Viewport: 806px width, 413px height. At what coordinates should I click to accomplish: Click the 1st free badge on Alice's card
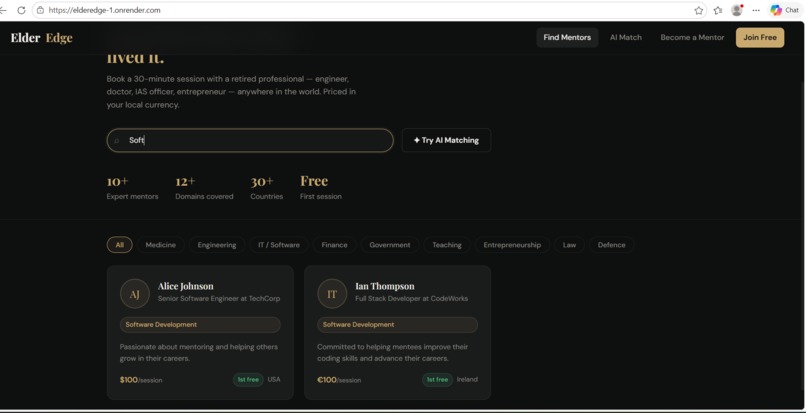pyautogui.click(x=248, y=380)
